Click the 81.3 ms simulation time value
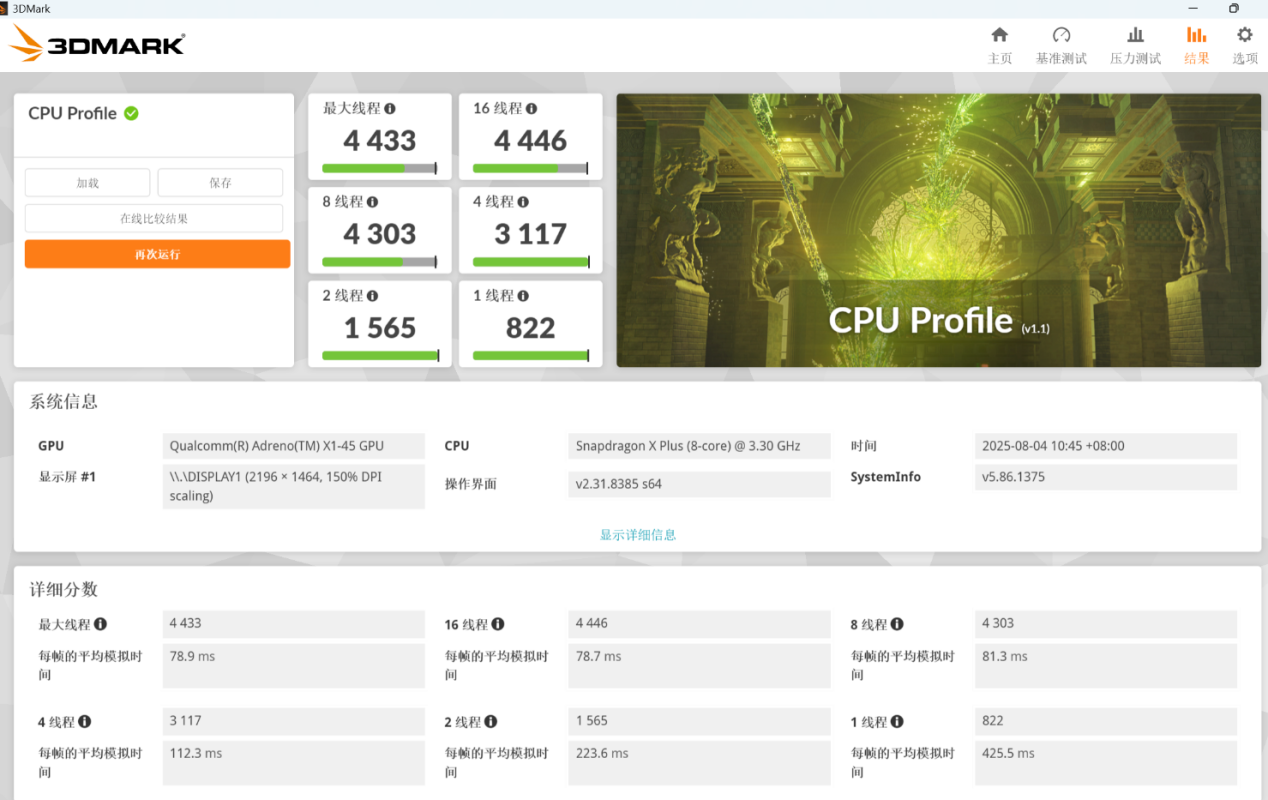1268x800 pixels. [1106, 666]
